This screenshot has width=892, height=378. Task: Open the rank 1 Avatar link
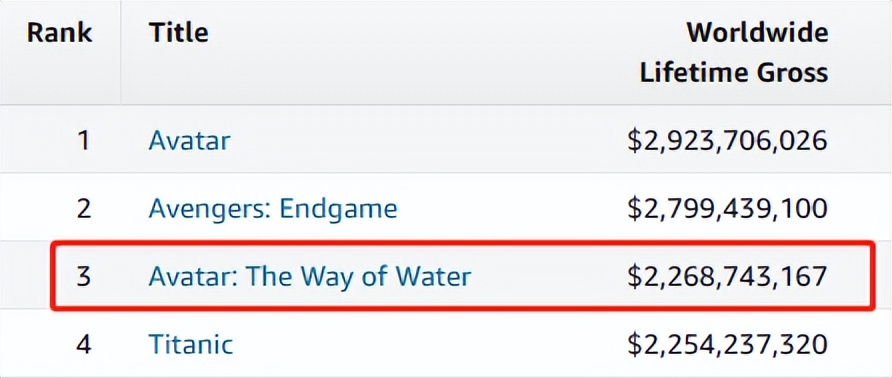point(189,140)
